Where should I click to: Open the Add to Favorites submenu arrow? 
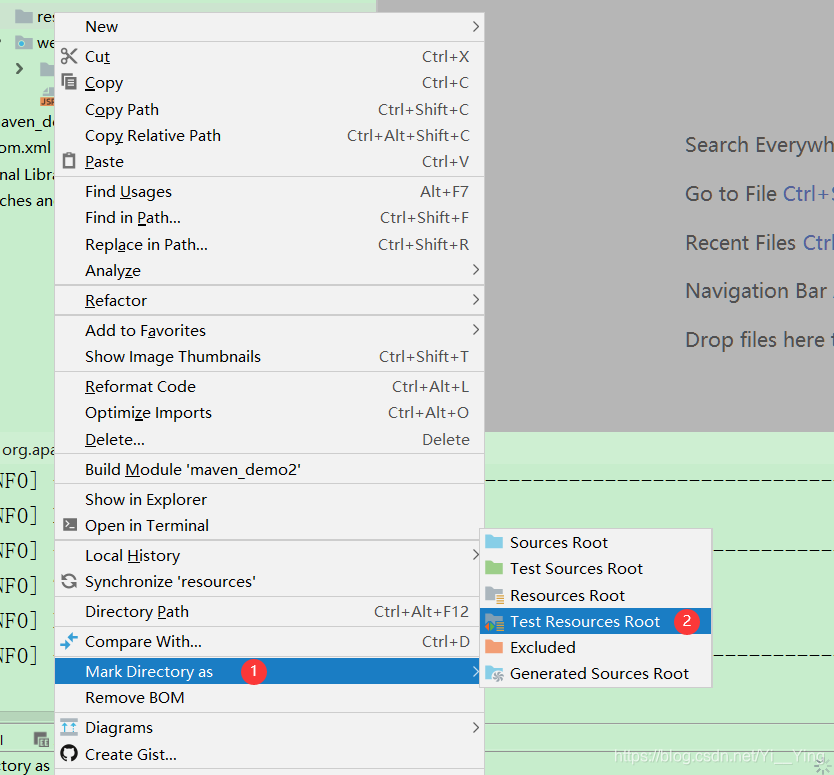click(x=476, y=330)
